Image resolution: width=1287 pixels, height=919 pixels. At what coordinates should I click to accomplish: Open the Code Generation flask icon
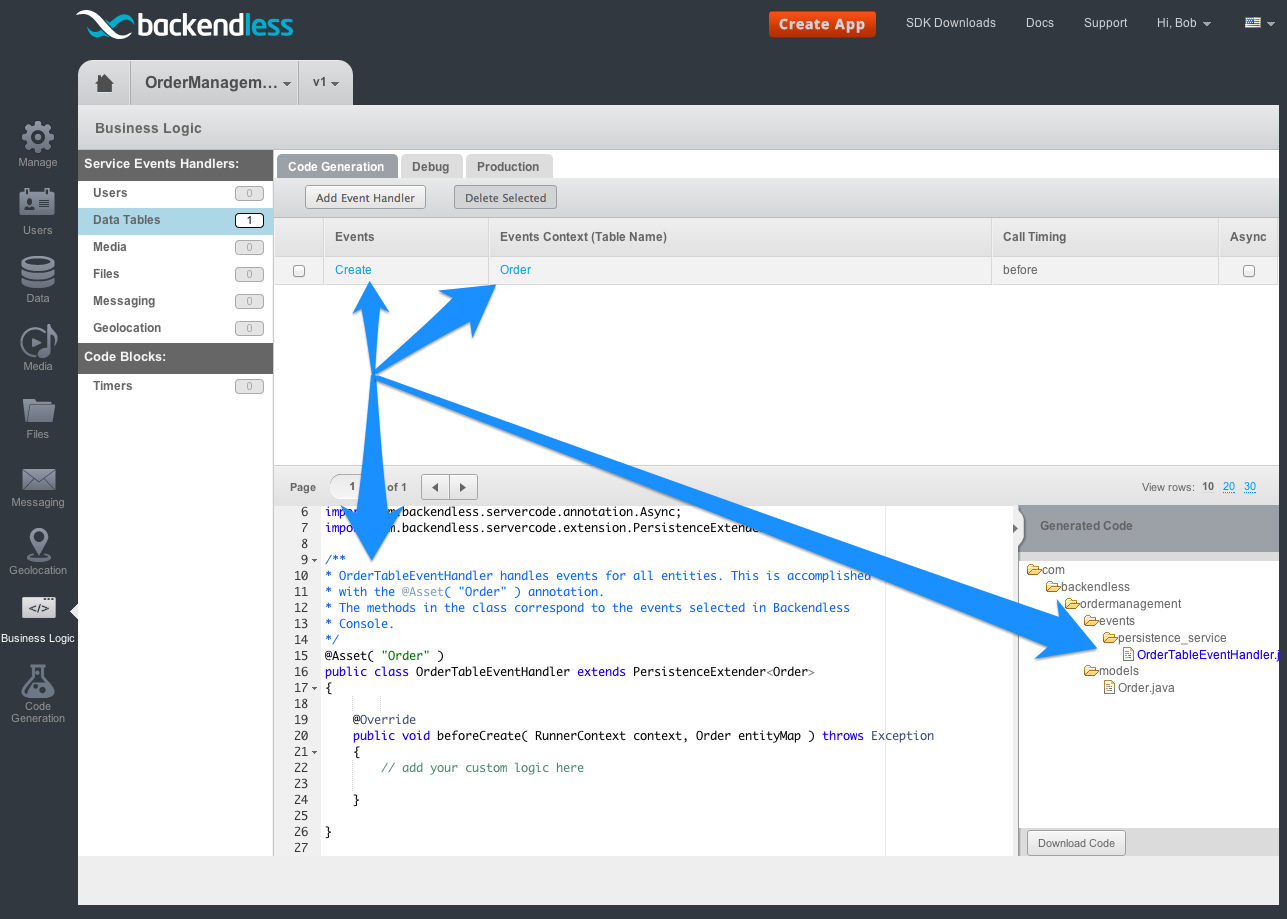[38, 680]
